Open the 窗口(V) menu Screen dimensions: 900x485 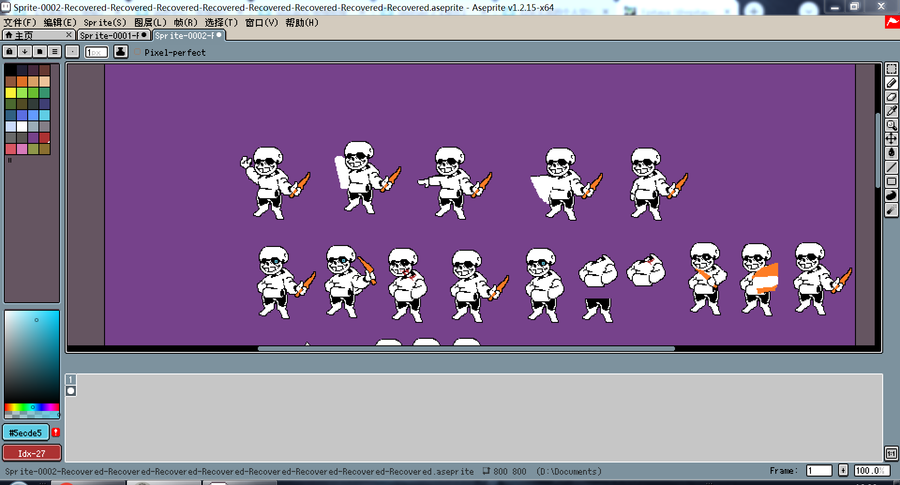[x=261, y=22]
